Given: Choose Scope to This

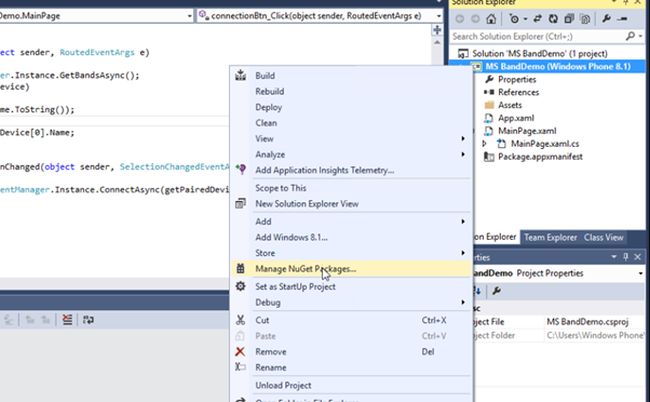Looking at the screenshot, I should pos(352,188).
